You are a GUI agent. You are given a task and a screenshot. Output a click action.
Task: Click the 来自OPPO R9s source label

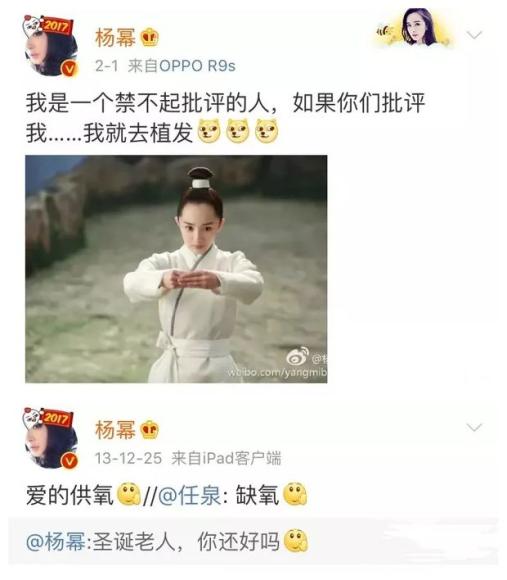coord(182,66)
